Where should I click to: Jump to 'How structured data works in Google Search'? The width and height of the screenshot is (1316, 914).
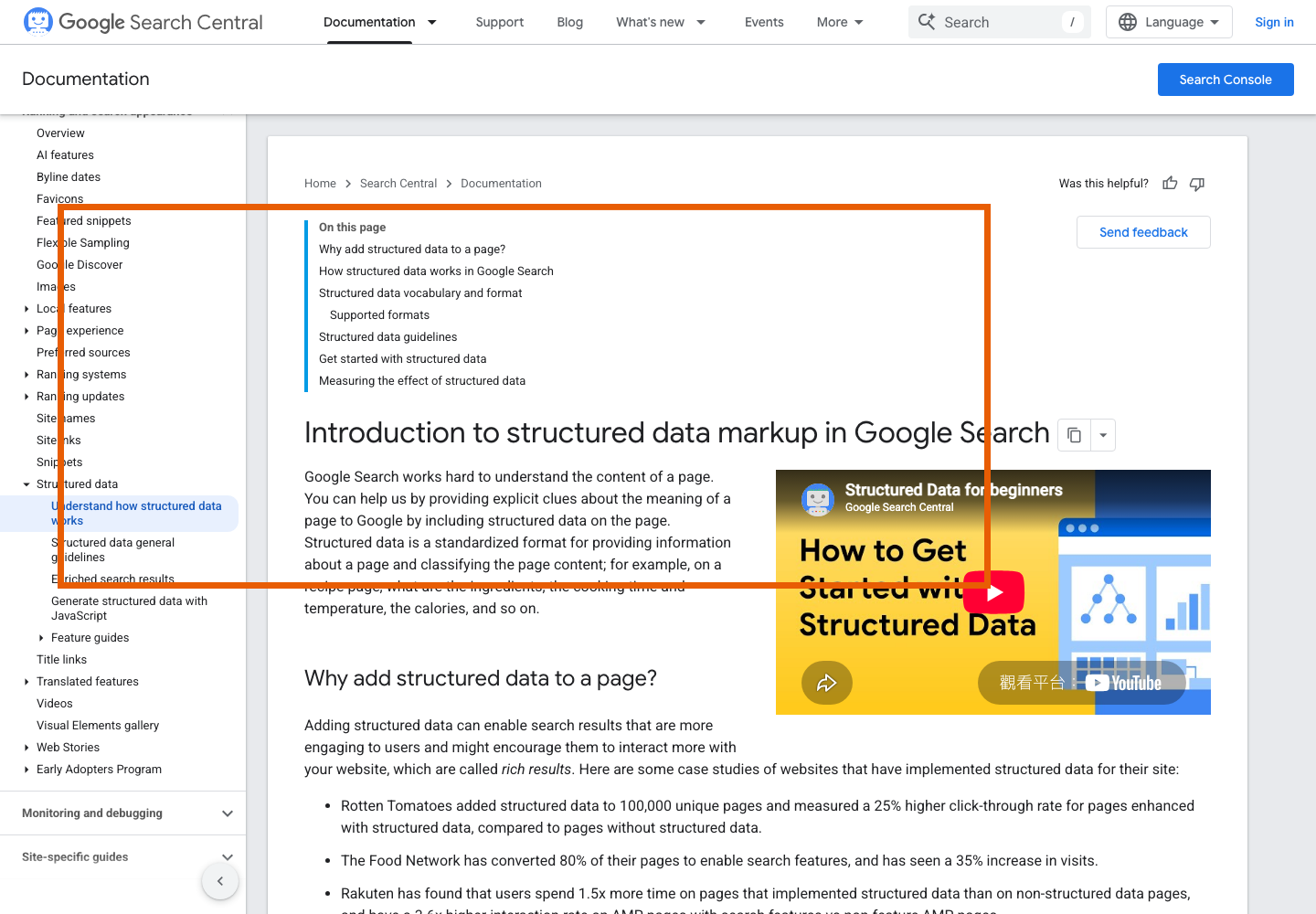click(436, 271)
